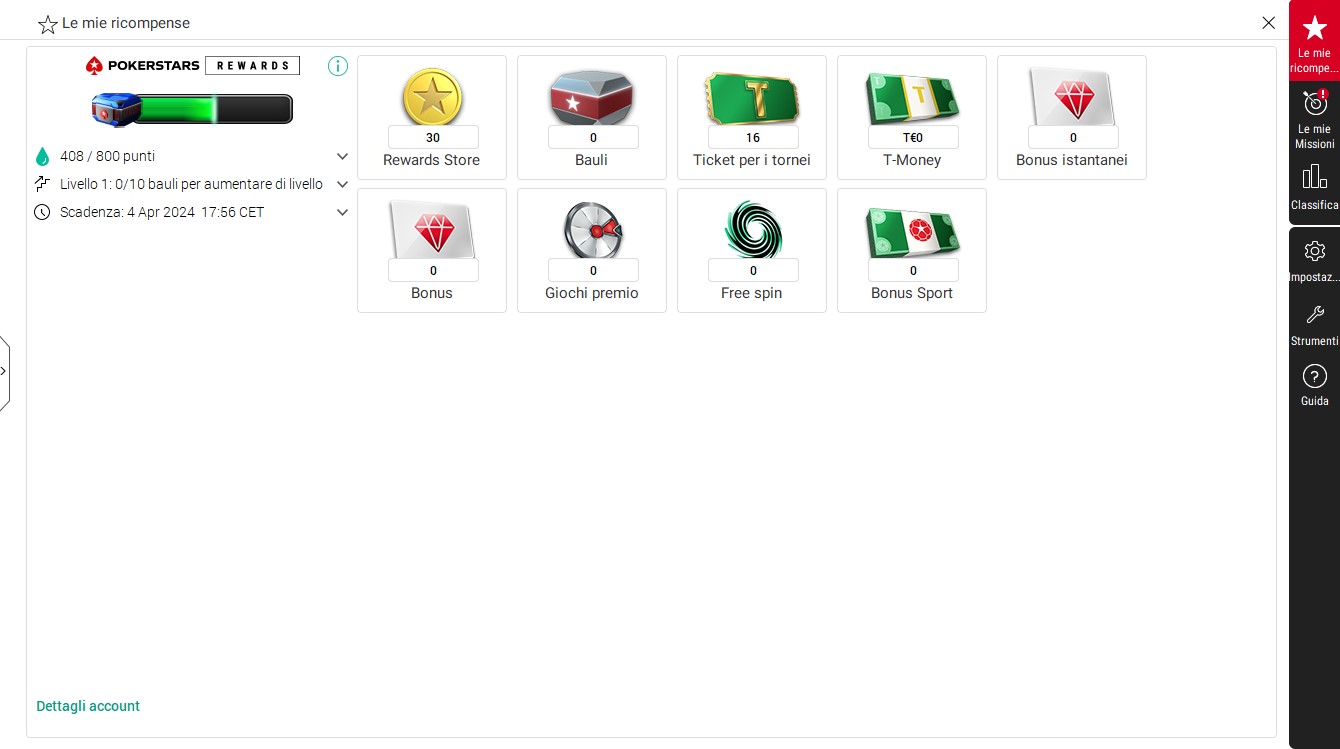Select Le mie ricompense red star tab
Viewport: 1340px width, 749px height.
[x=1315, y=41]
